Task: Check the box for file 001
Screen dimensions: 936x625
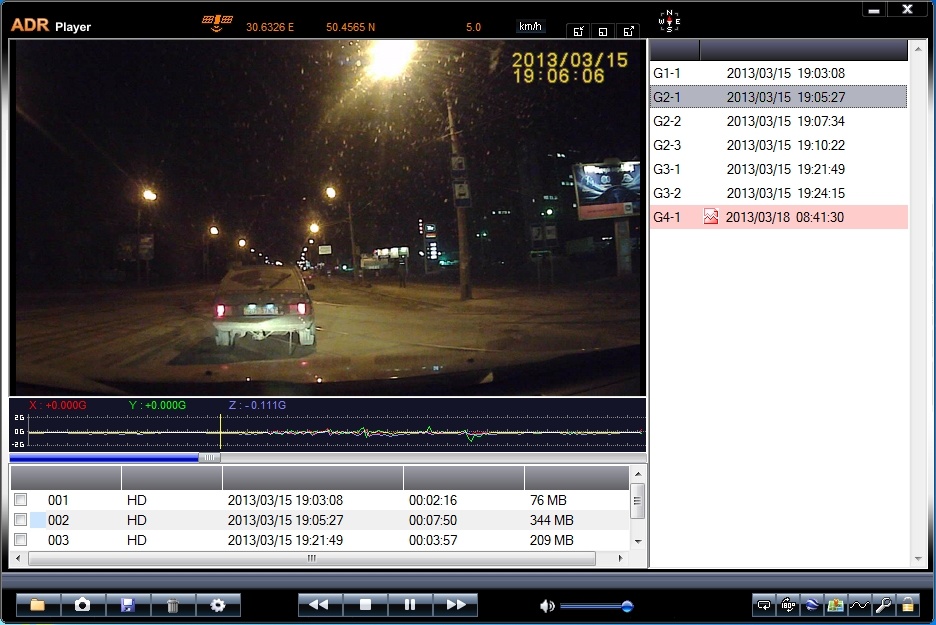Action: (20, 500)
